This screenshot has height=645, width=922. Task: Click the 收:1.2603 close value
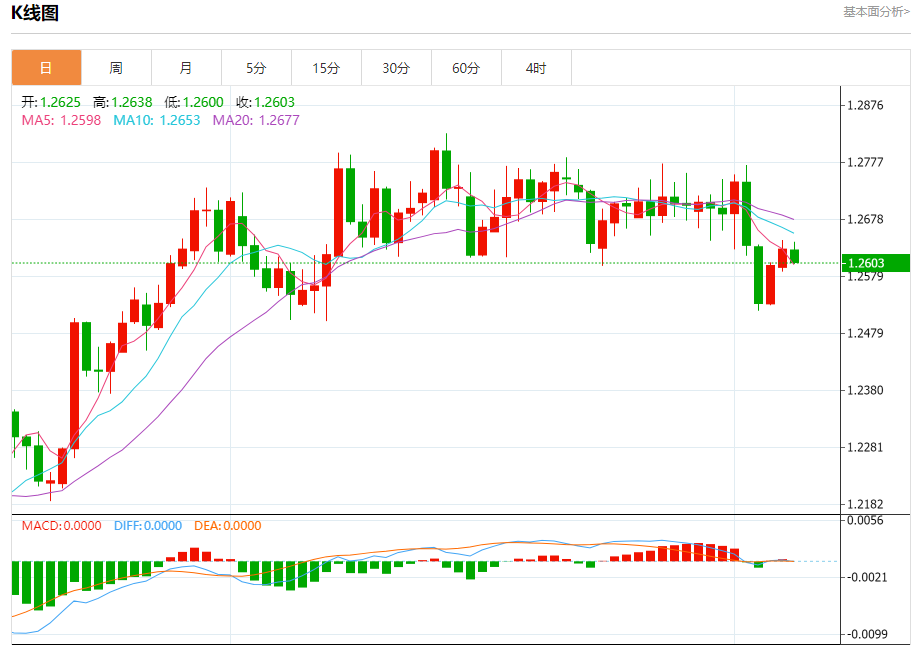coord(265,102)
